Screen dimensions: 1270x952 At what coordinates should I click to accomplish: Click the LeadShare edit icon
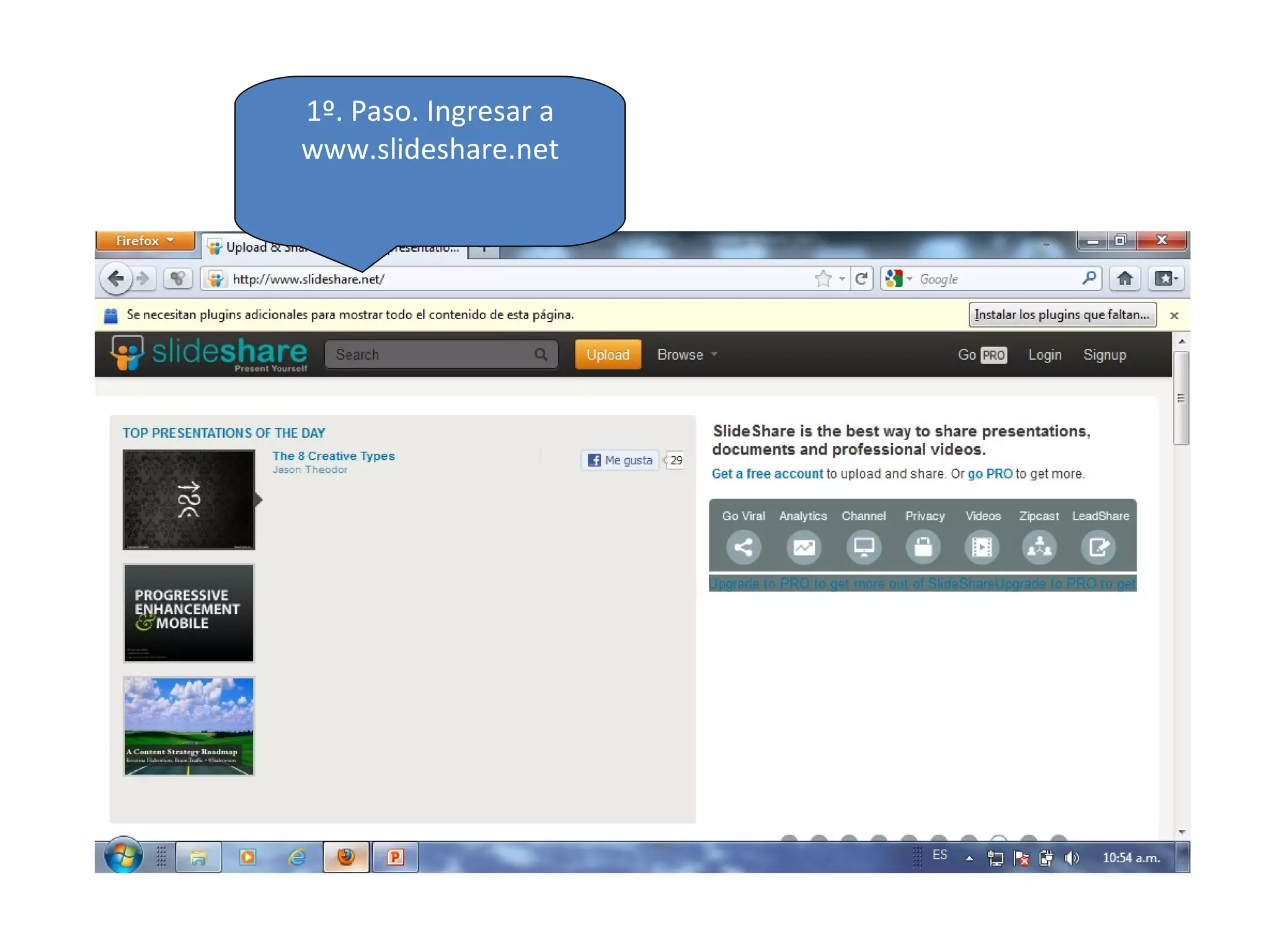(1098, 547)
